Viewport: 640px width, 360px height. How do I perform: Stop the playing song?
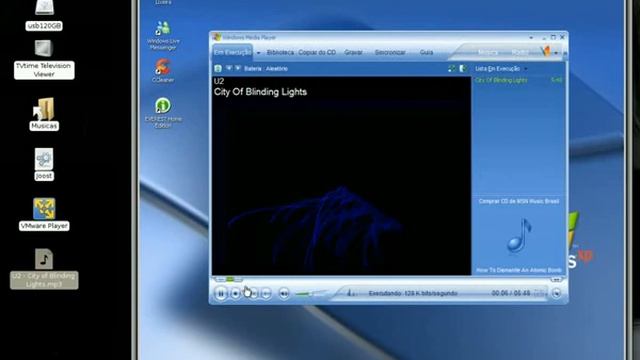[236, 293]
